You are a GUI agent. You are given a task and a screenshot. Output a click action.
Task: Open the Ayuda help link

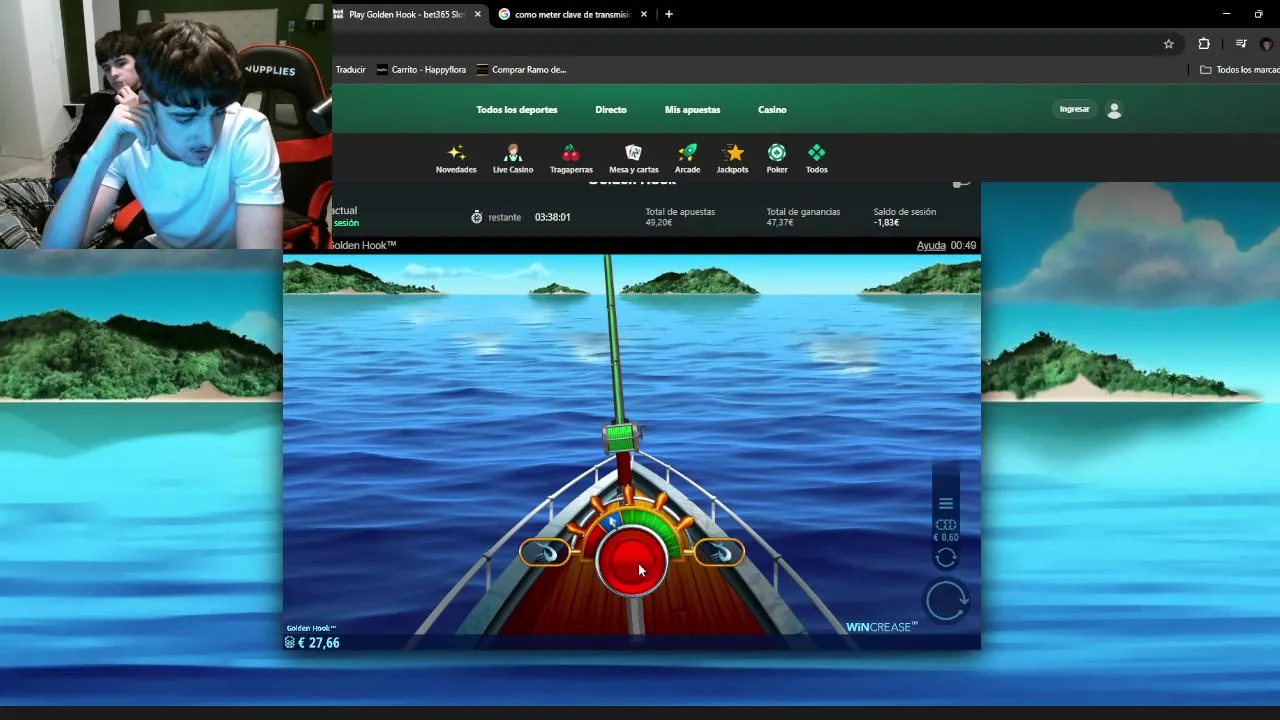pyautogui.click(x=931, y=245)
